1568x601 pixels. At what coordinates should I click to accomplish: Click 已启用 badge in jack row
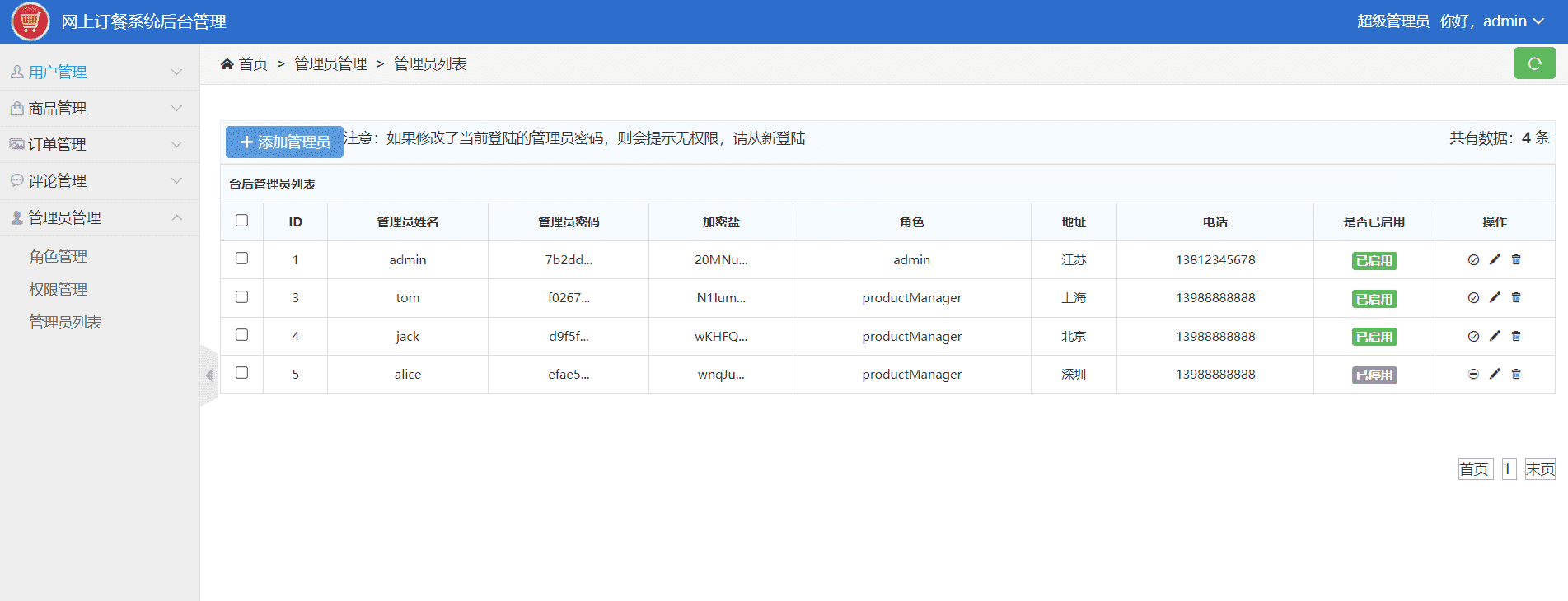(x=1374, y=337)
